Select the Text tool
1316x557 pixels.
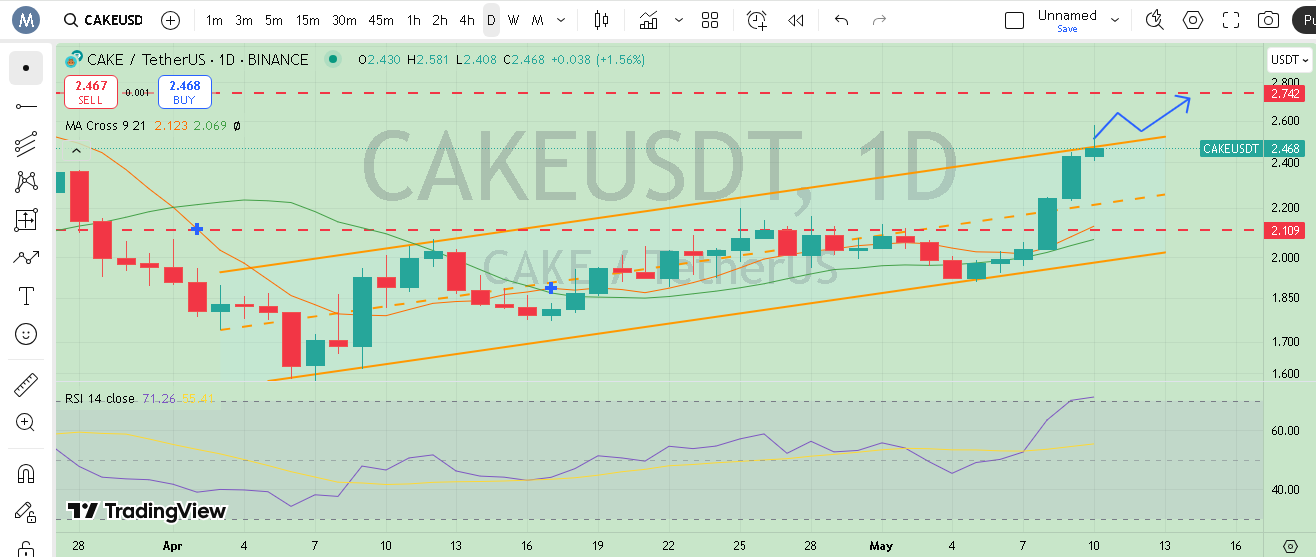click(26, 296)
